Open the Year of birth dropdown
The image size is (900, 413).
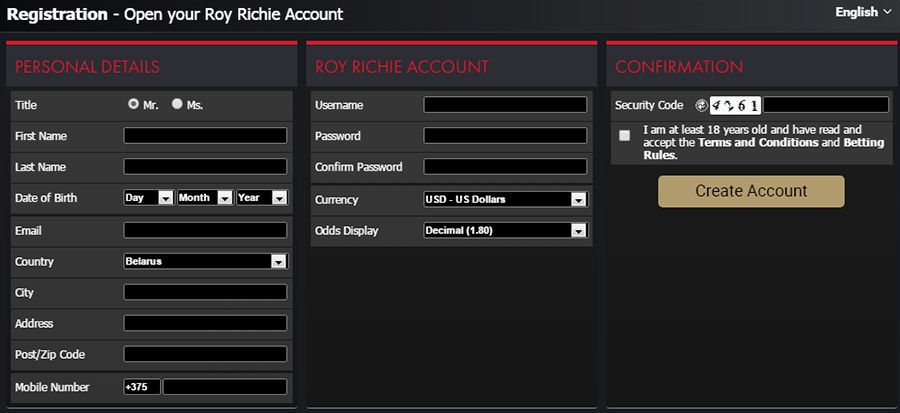point(262,198)
